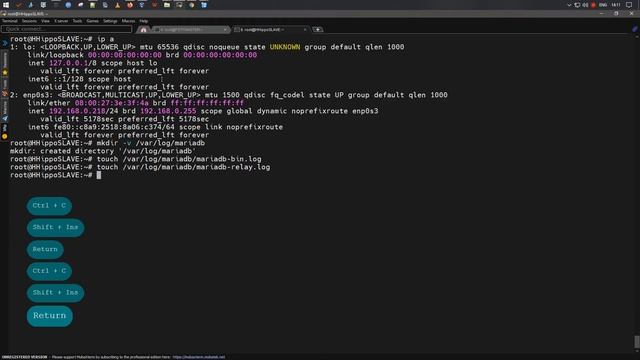Viewport: 640px width, 360px height.
Task: Open the Windows Start menu
Action: click(6, 5)
